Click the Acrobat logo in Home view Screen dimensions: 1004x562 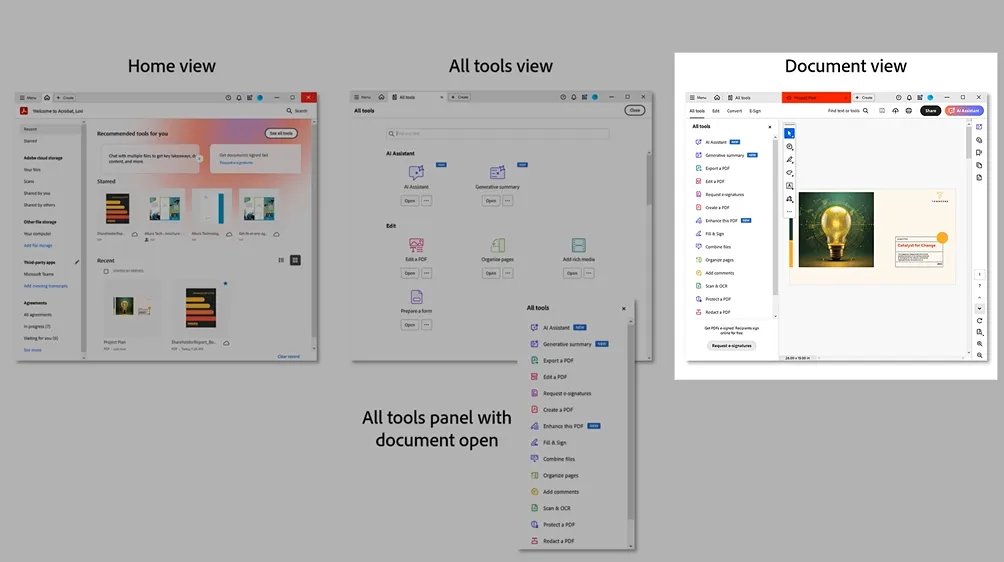(24, 111)
